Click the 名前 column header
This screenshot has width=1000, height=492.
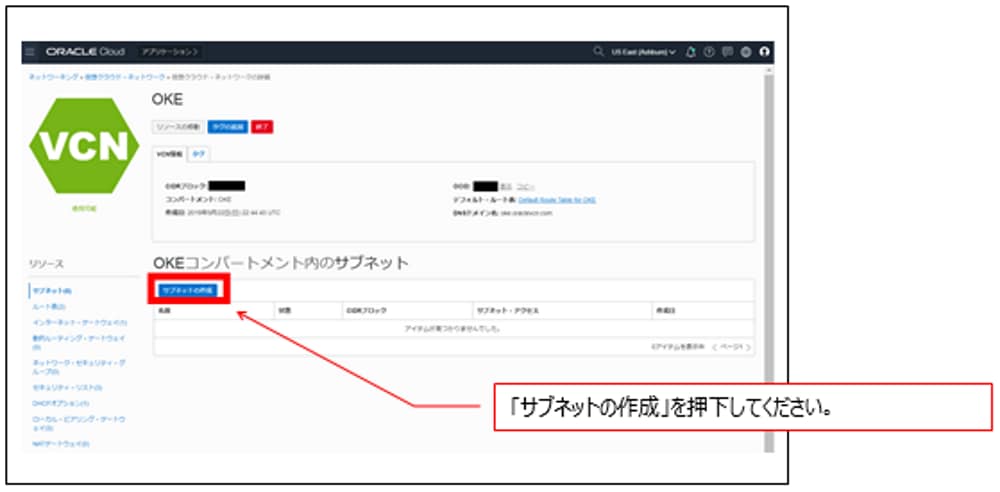point(165,311)
